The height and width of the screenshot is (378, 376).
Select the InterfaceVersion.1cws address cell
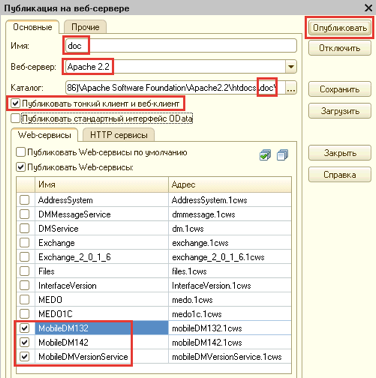230,286
